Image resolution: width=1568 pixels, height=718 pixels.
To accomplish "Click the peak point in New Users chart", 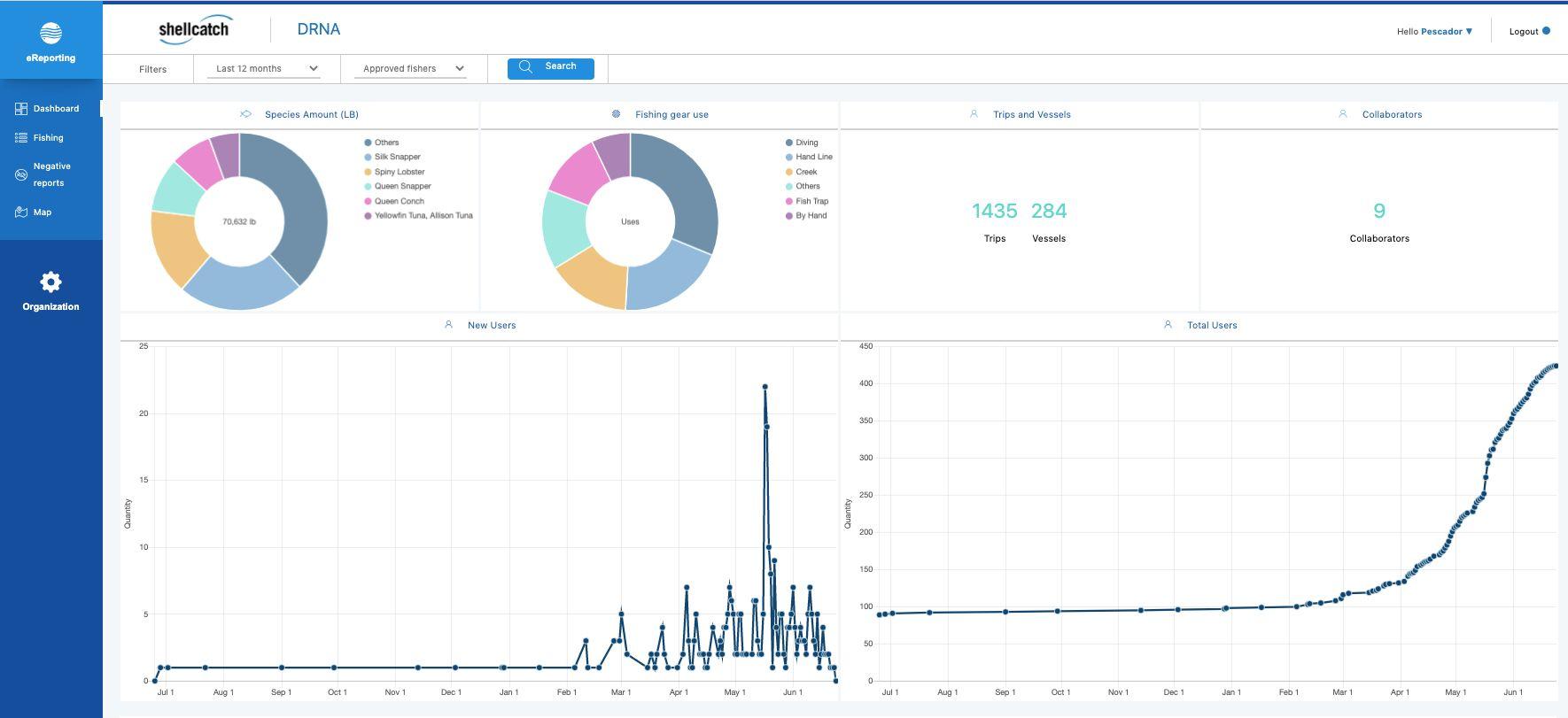I will pos(765,387).
